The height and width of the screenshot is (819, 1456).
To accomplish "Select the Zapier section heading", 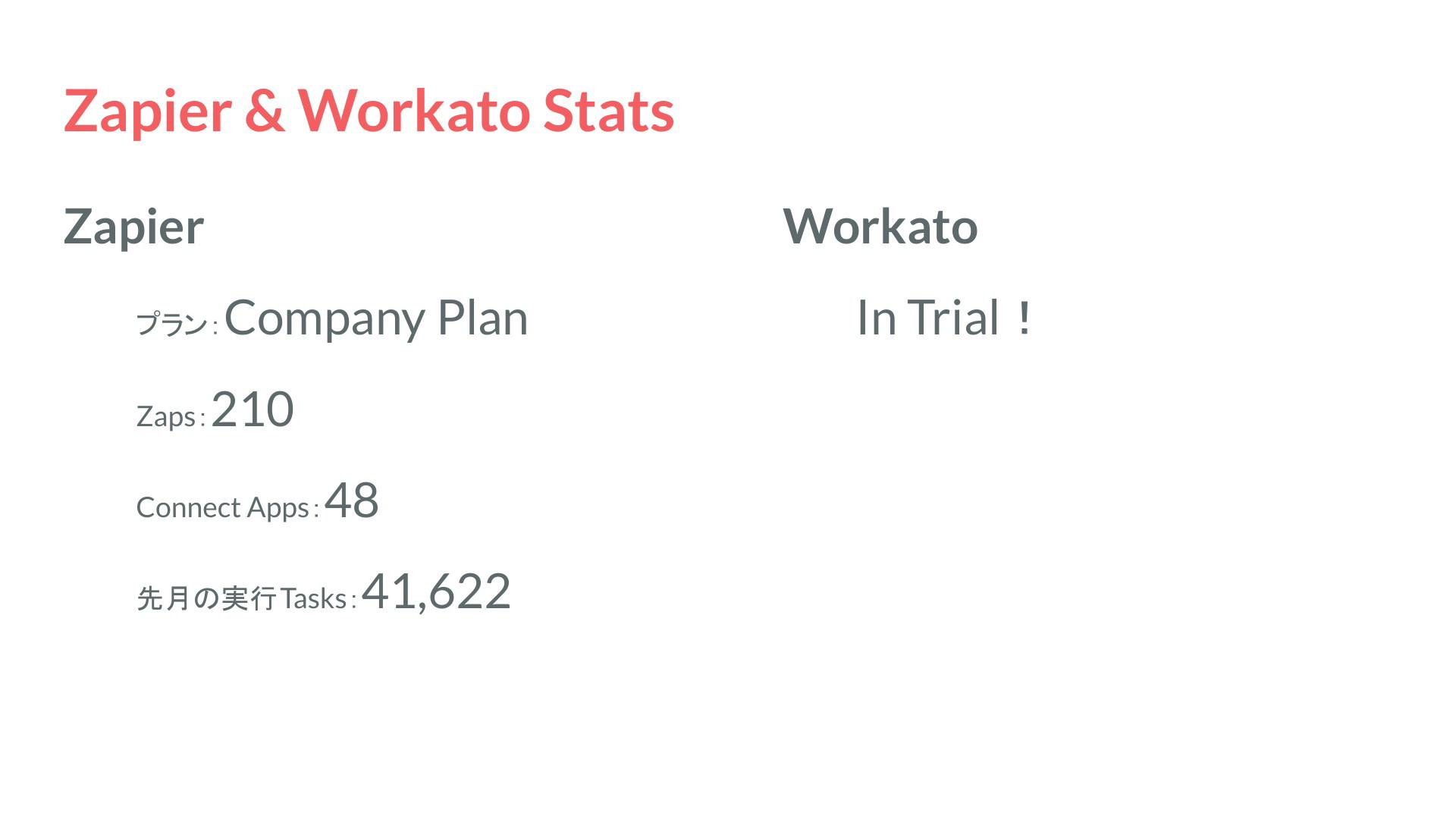I will click(x=133, y=227).
